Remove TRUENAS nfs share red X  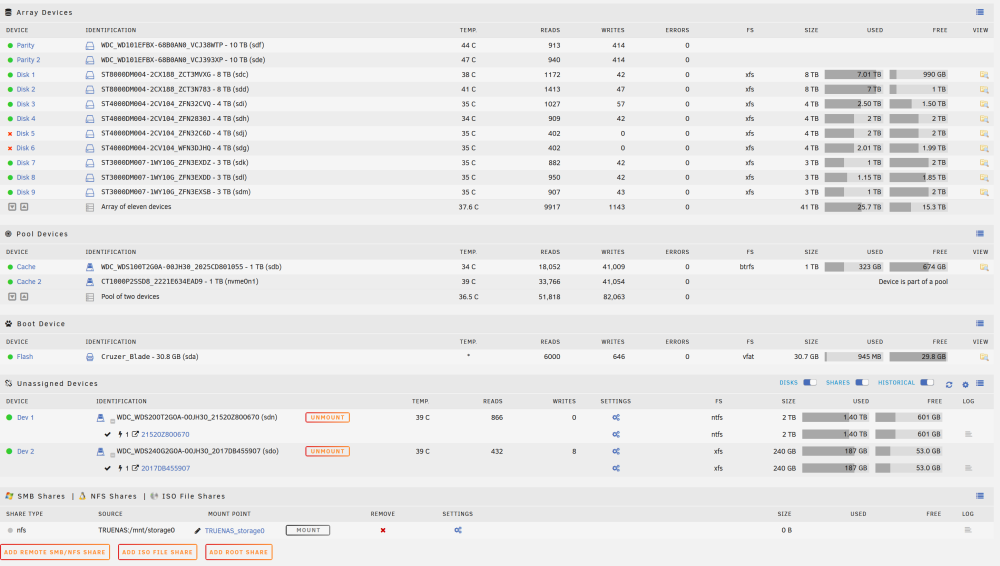(383, 530)
